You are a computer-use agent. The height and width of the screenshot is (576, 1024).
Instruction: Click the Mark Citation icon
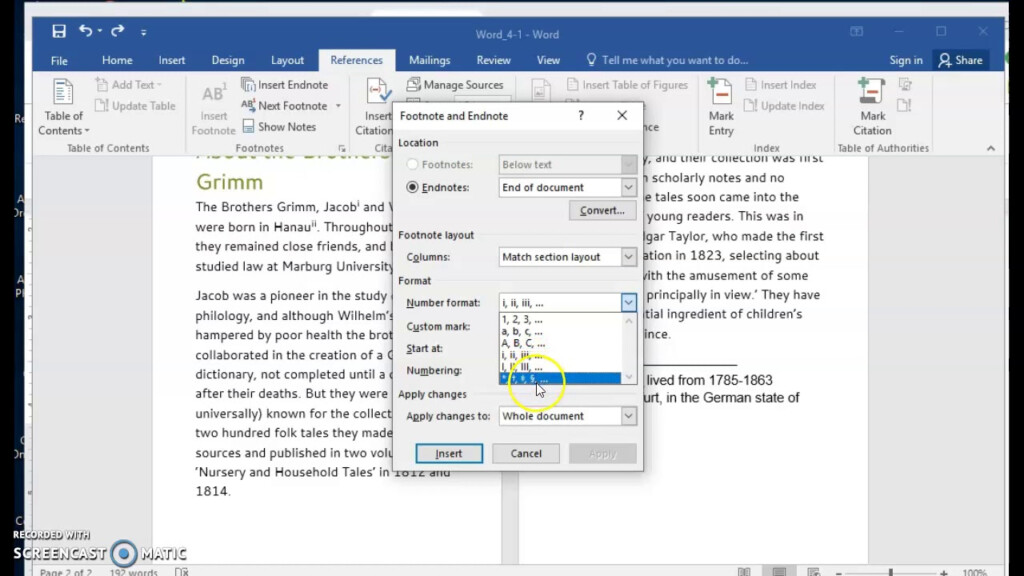pos(872,108)
